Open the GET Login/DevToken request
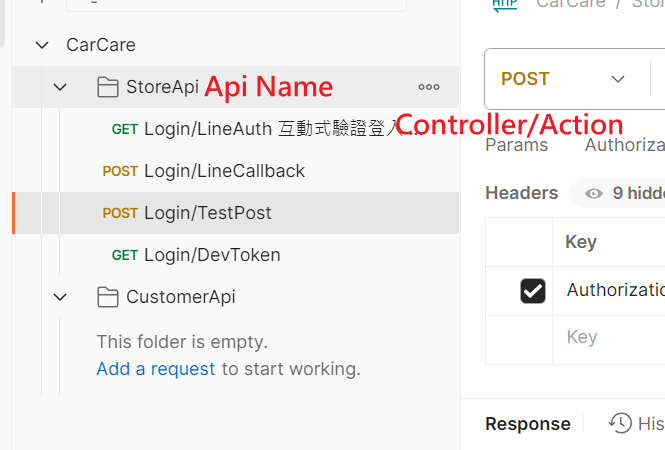 point(212,255)
